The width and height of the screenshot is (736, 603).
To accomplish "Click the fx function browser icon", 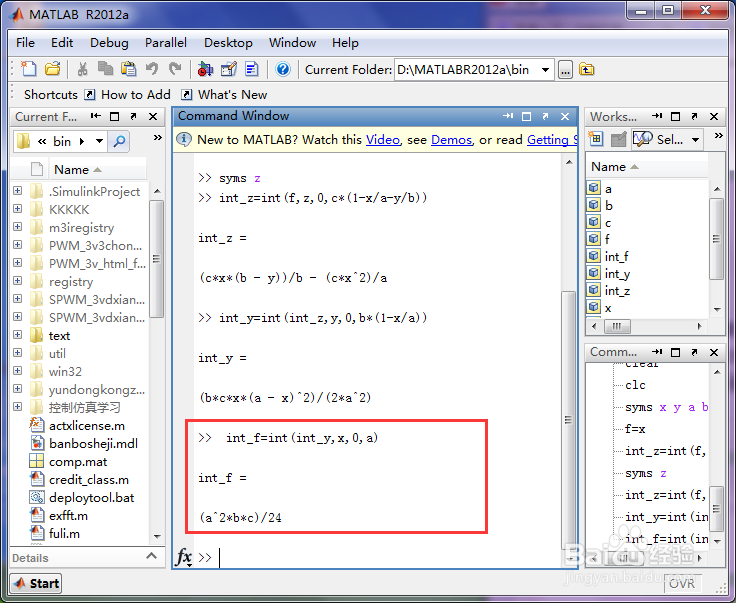I will [184, 557].
